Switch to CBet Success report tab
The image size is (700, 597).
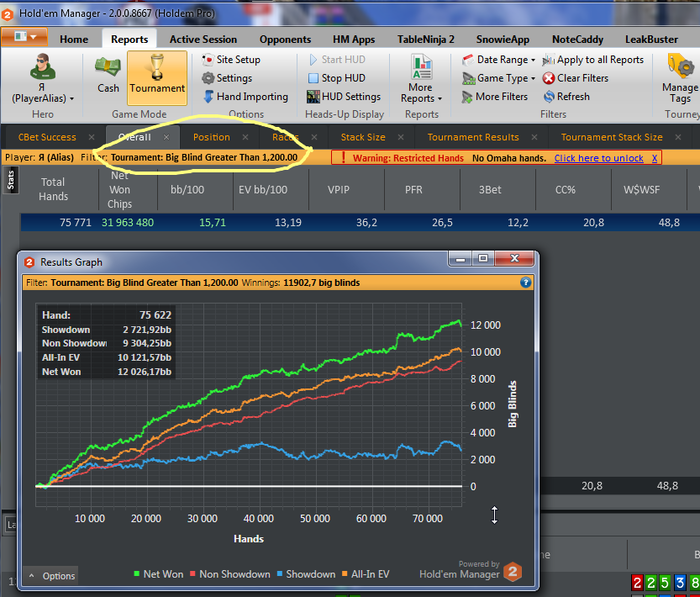click(47, 137)
